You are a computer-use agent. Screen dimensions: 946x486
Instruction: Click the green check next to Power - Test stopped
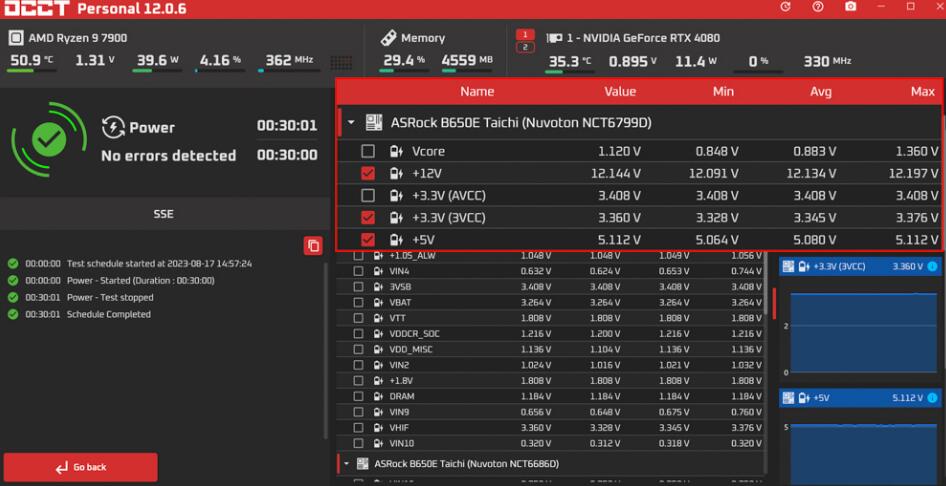pyautogui.click(x=13, y=297)
